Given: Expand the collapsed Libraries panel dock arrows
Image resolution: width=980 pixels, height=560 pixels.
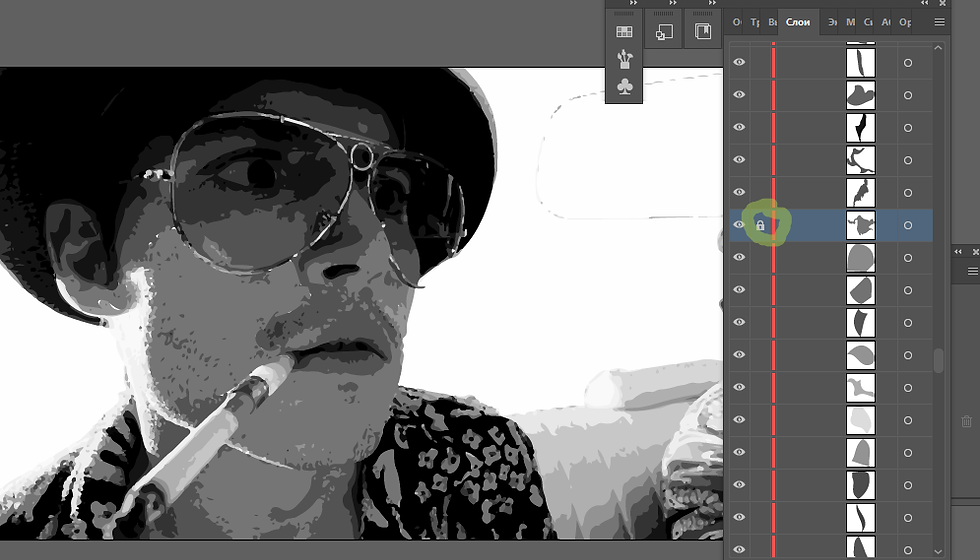Looking at the screenshot, I should (712, 3).
